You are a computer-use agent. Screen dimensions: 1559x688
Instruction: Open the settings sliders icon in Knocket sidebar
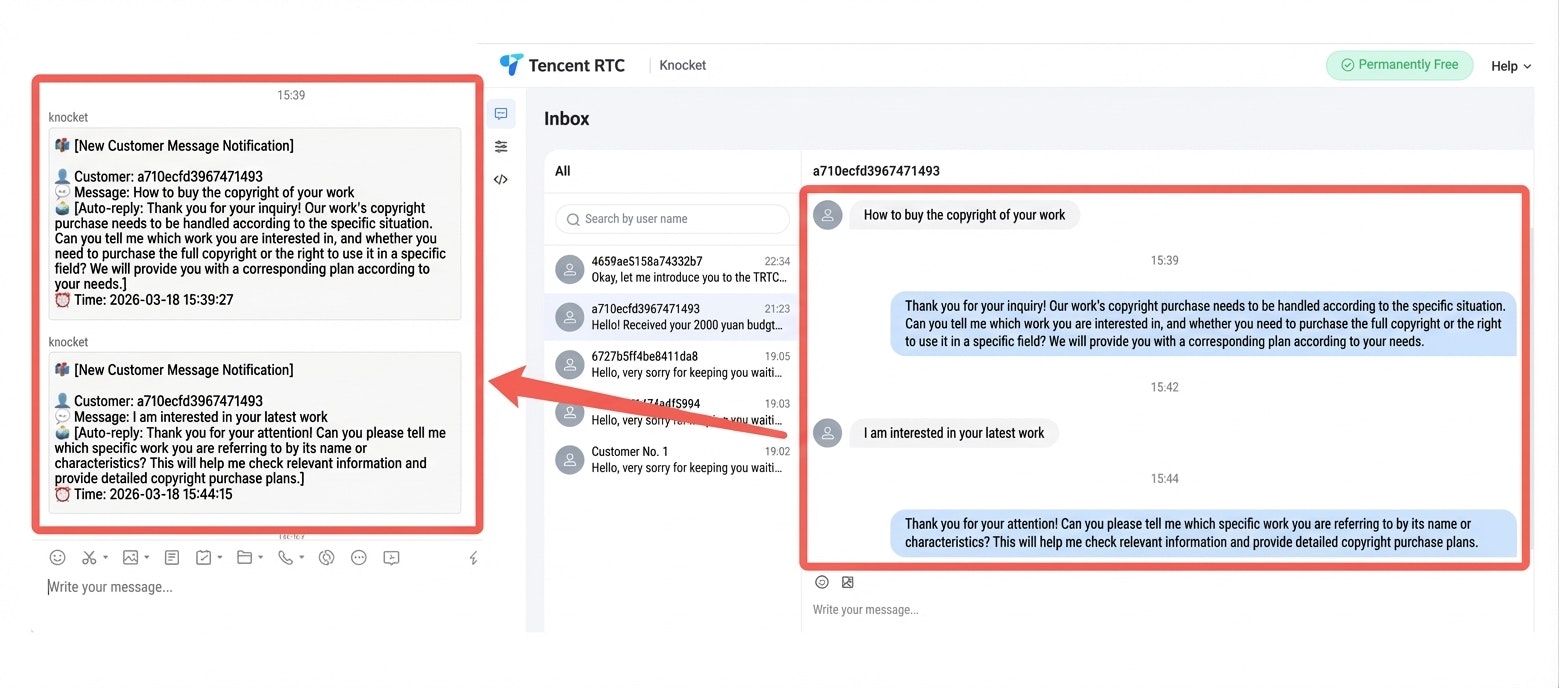tap(501, 146)
